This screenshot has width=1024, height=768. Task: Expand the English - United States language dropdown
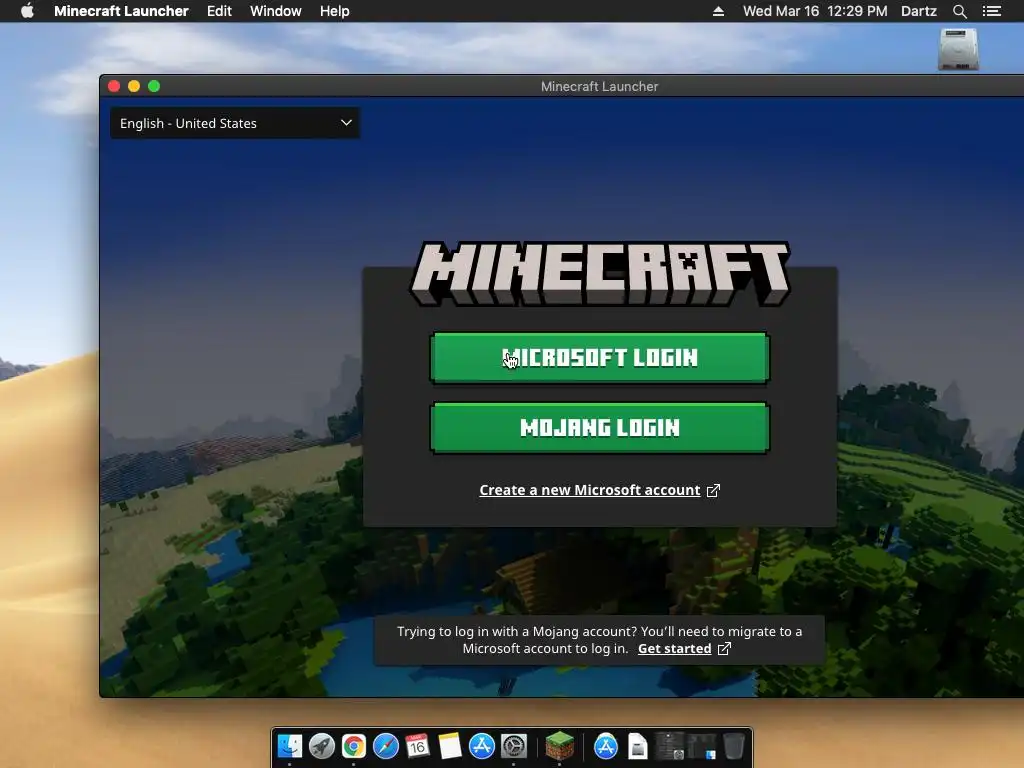click(x=235, y=123)
